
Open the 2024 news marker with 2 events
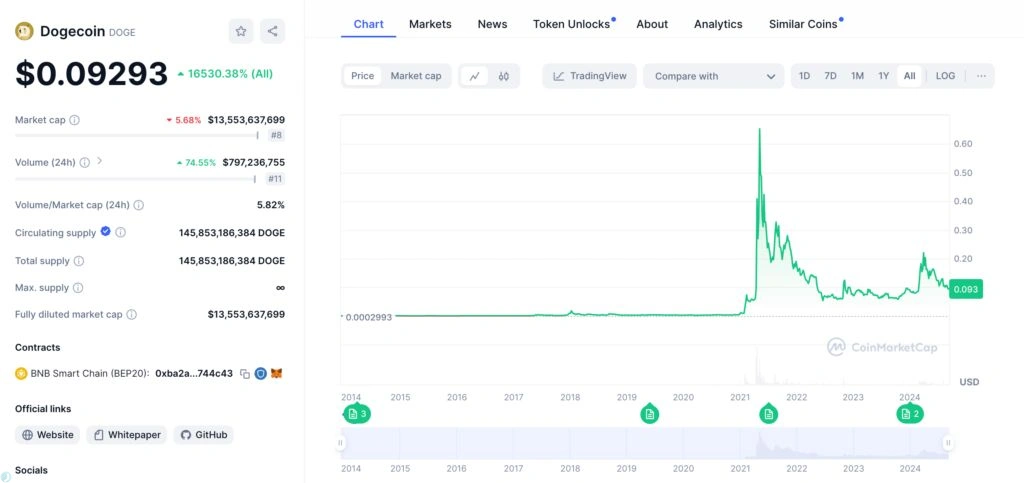pos(910,414)
